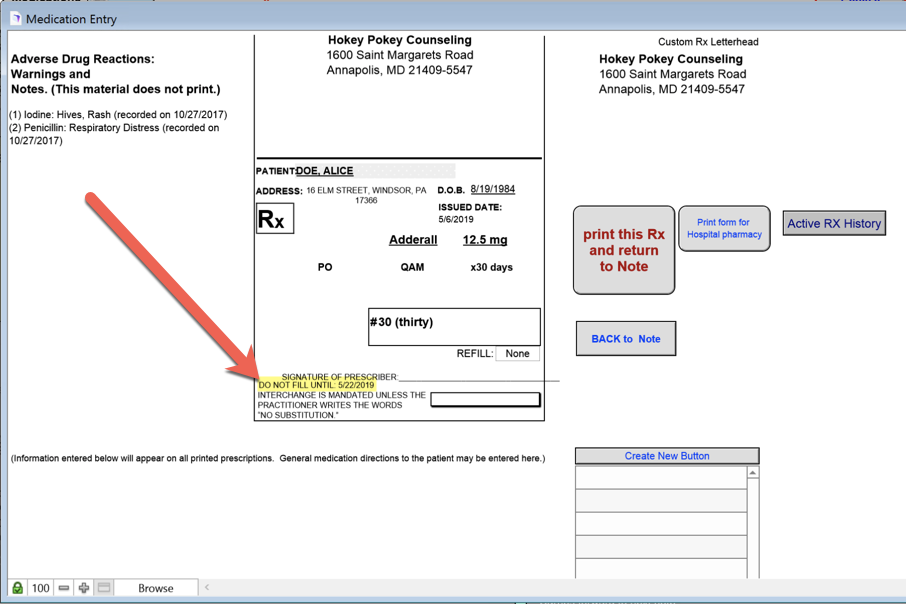Click the Medication Entry window document icon
Image resolution: width=906 pixels, height=604 pixels.
pyautogui.click(x=15, y=18)
